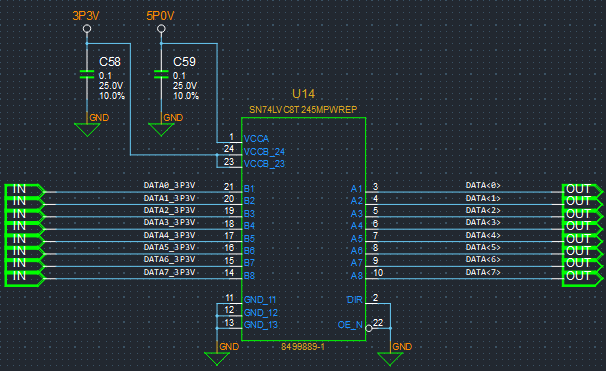606x371 pixels.
Task: Click pin number 22 at OE_N
Action: (378, 323)
